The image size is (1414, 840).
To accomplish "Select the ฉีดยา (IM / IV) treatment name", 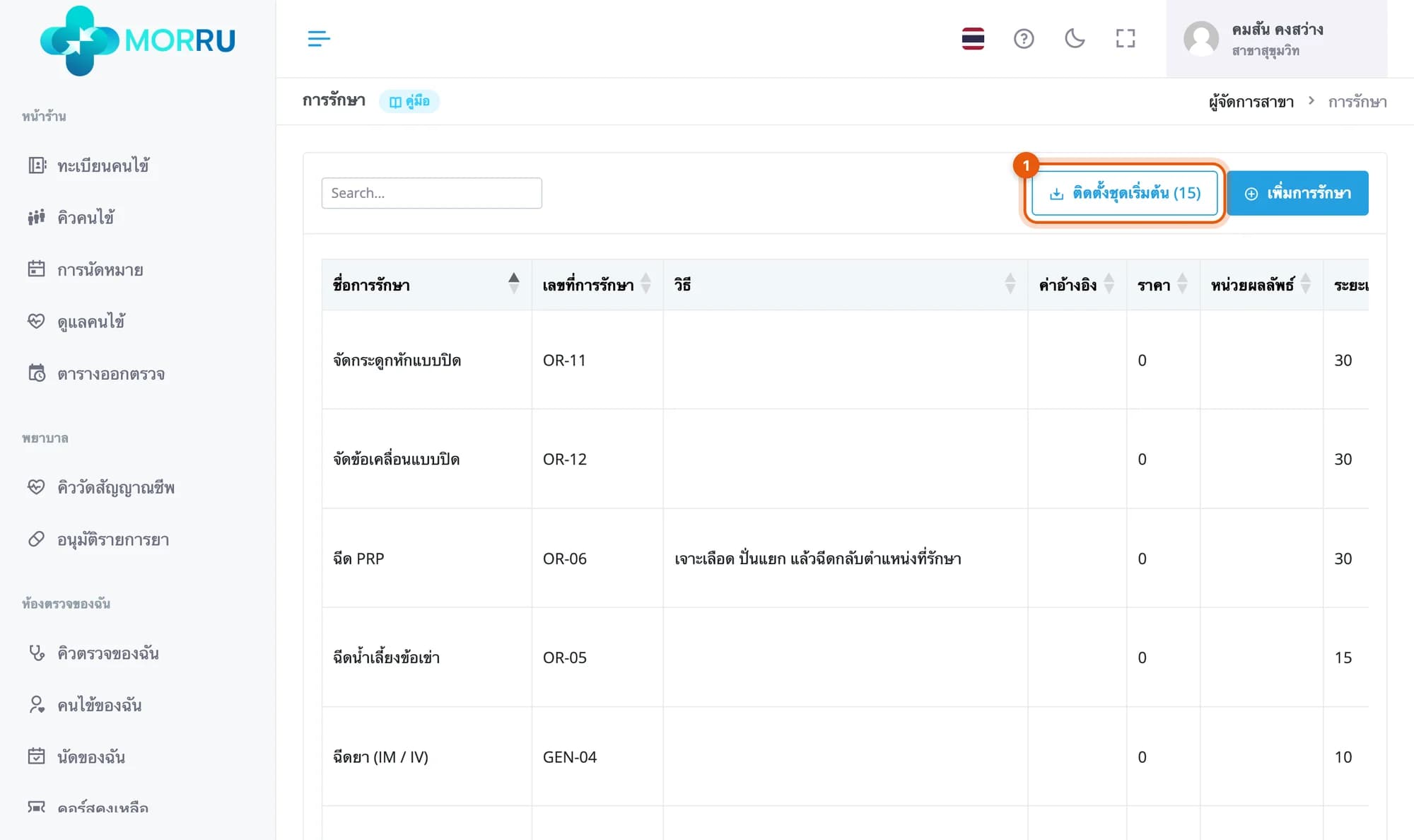I will pos(380,757).
